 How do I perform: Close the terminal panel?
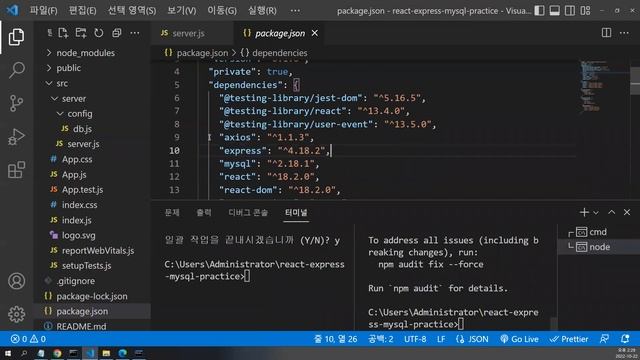tap(627, 212)
